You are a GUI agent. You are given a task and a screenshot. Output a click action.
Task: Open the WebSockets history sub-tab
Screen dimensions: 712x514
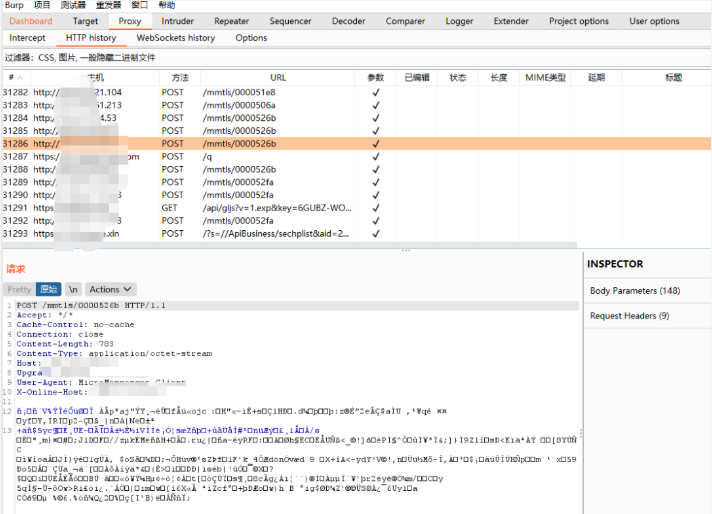[x=176, y=38]
